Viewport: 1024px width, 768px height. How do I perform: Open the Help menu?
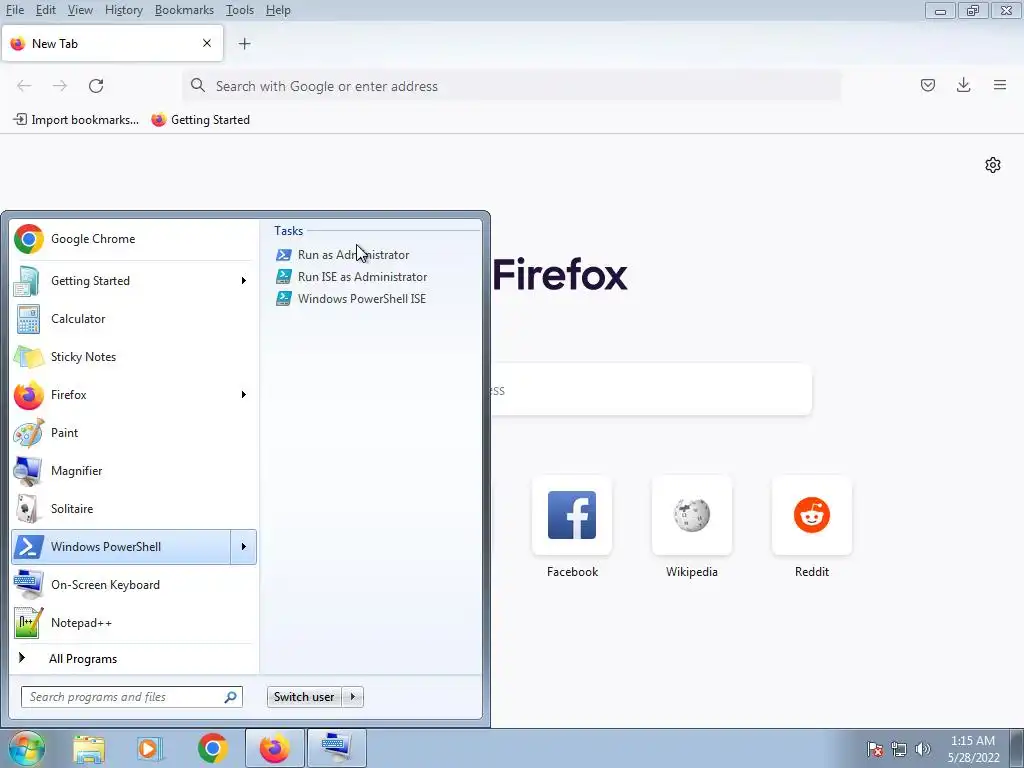click(x=278, y=10)
